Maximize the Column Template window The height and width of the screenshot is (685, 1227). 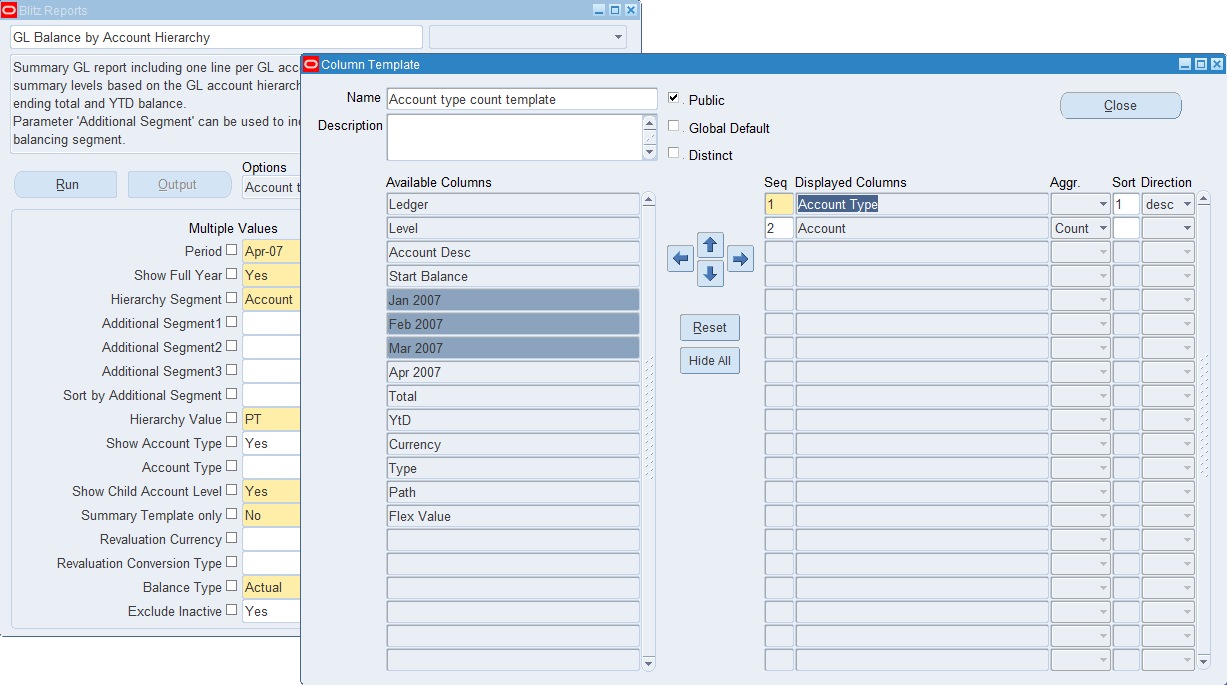[x=1201, y=64]
